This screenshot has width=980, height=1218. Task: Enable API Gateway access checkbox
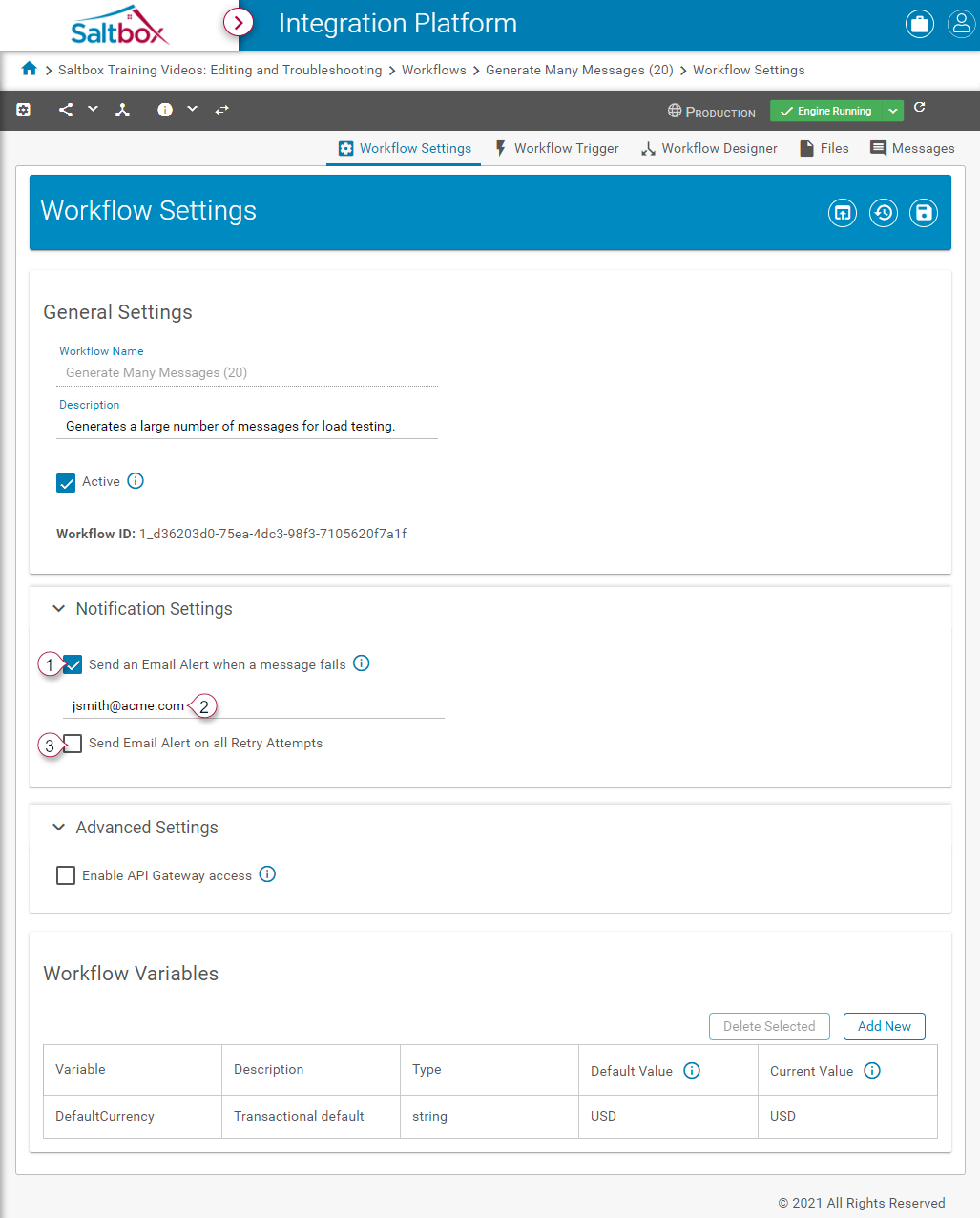point(66,875)
